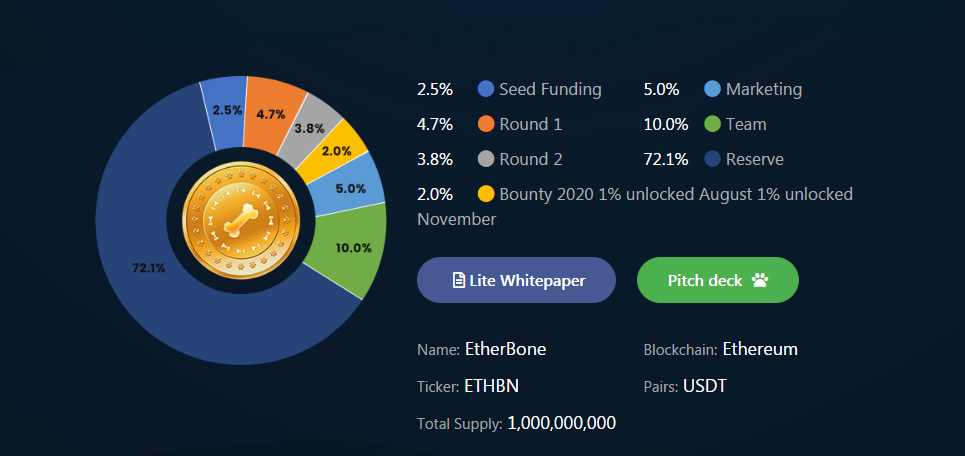Select the gray Round 2 legend dot
This screenshot has width=965, height=456.
(486, 159)
